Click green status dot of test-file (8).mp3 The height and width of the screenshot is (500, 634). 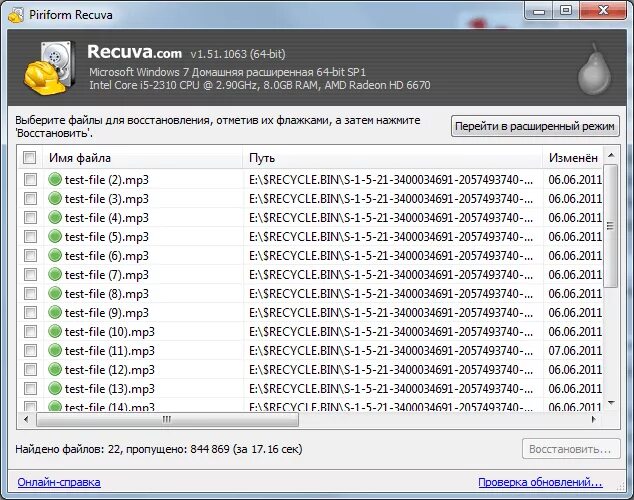pyautogui.click(x=55, y=293)
